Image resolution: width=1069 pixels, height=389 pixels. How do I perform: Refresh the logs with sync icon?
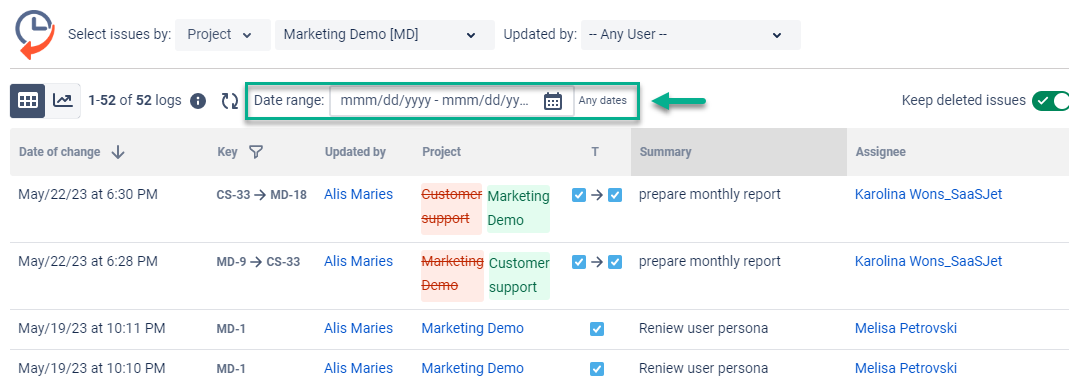229,102
